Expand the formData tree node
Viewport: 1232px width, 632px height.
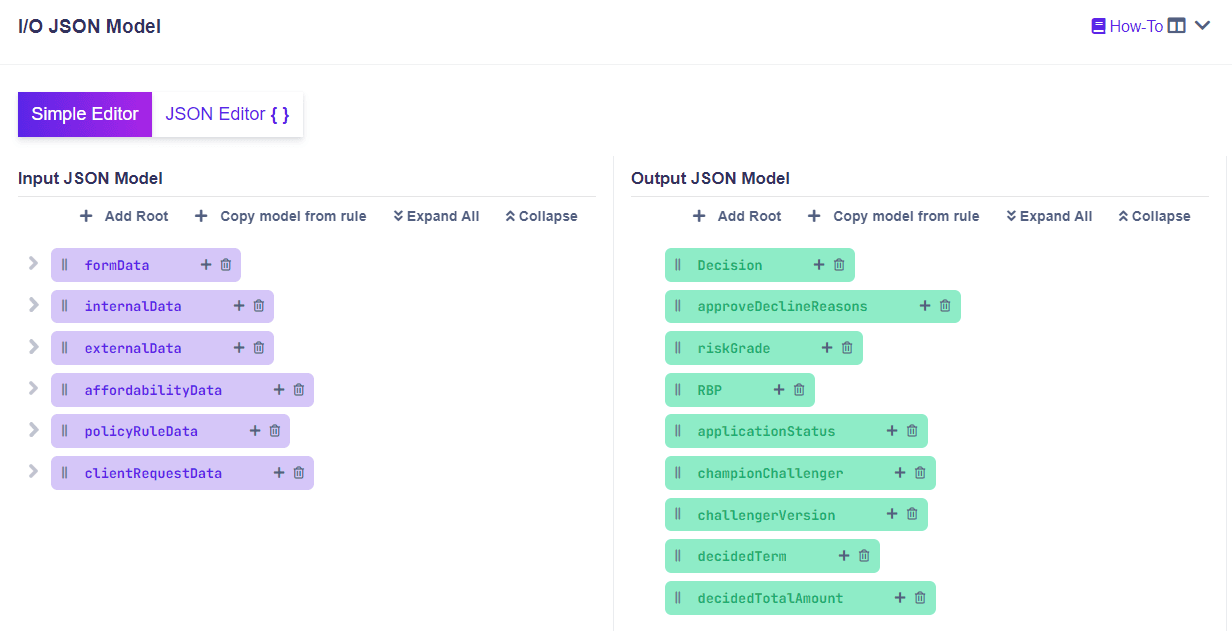point(33,264)
